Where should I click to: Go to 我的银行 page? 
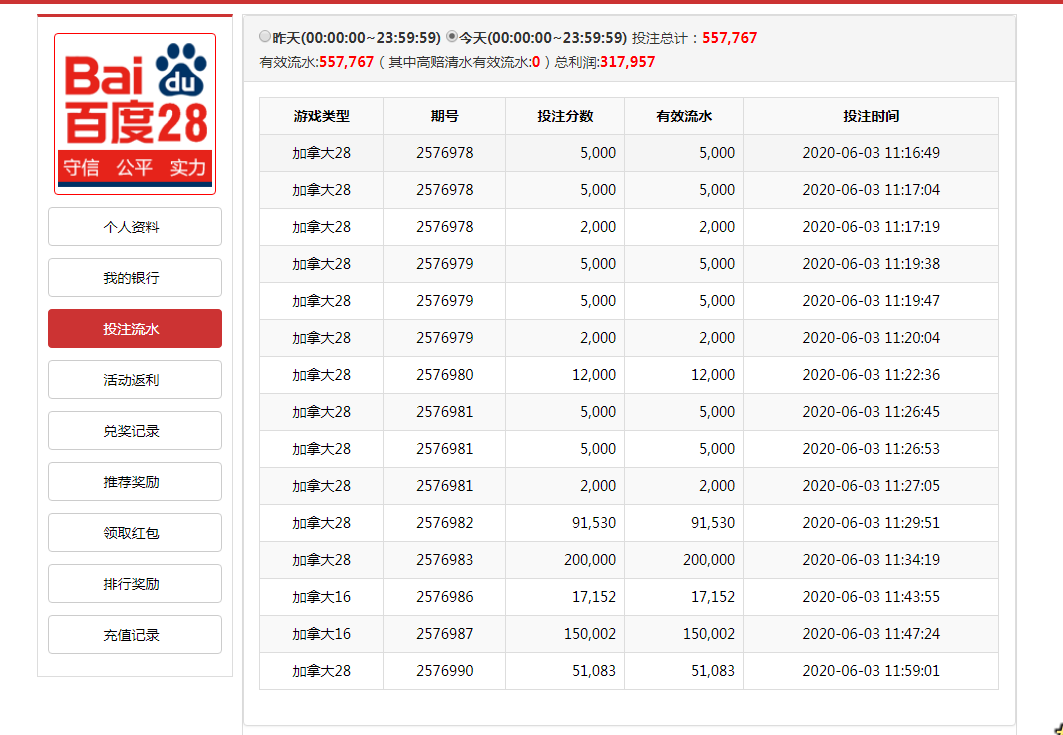[x=135, y=278]
